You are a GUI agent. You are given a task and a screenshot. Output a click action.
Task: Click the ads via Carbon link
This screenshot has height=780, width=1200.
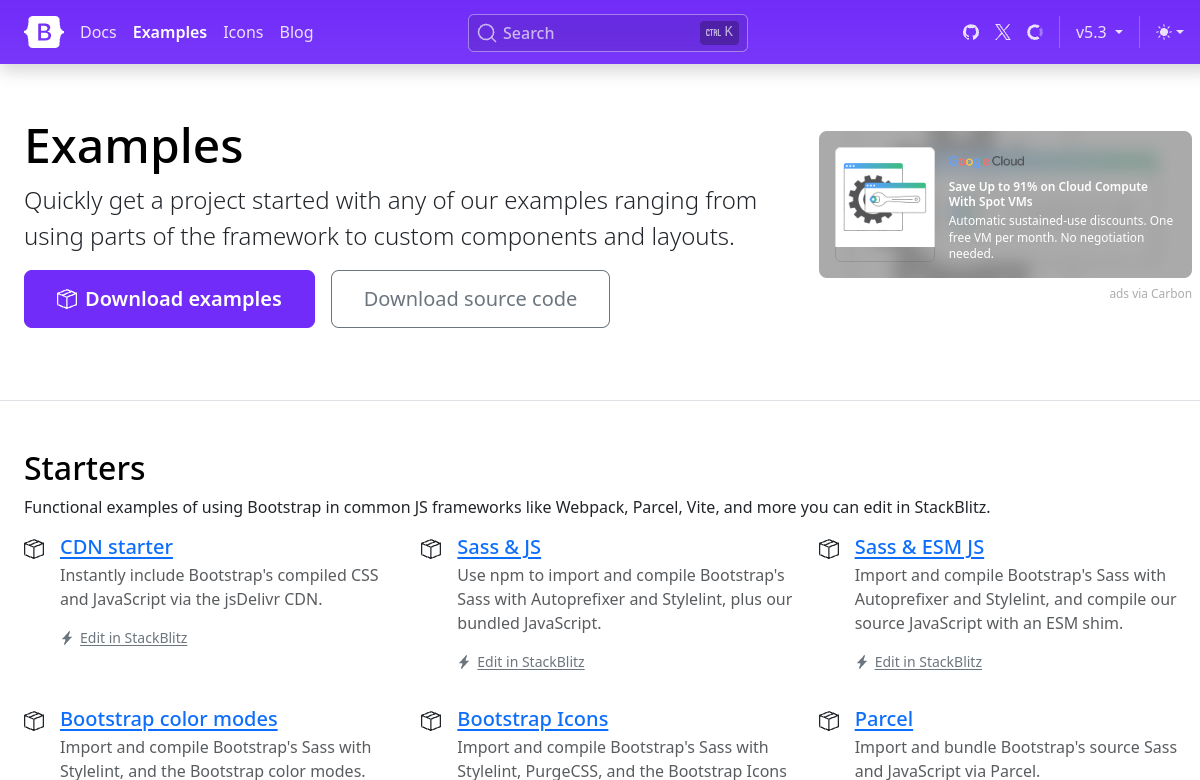1150,294
